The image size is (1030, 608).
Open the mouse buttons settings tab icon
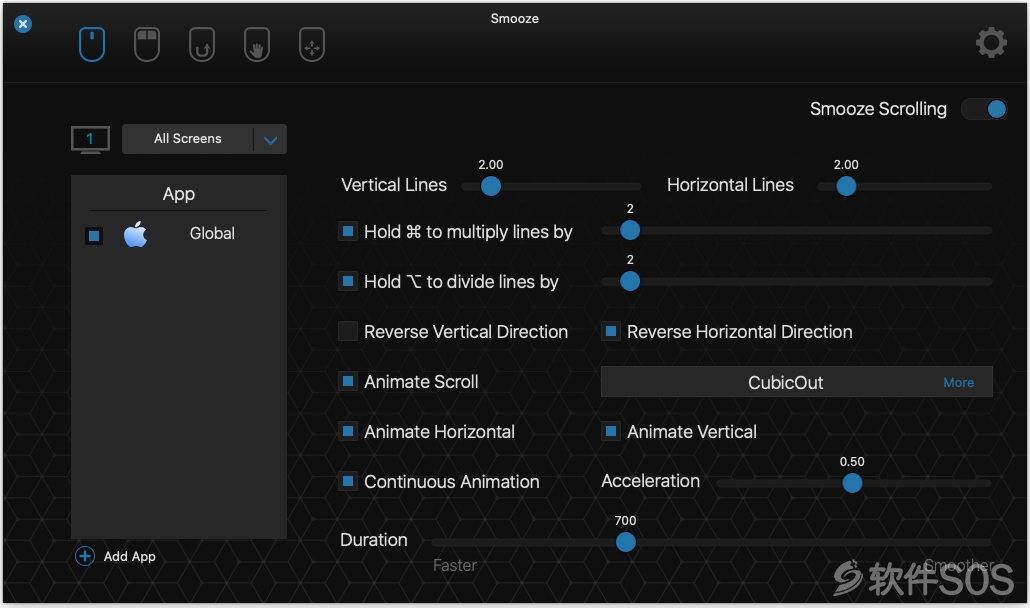pos(147,45)
